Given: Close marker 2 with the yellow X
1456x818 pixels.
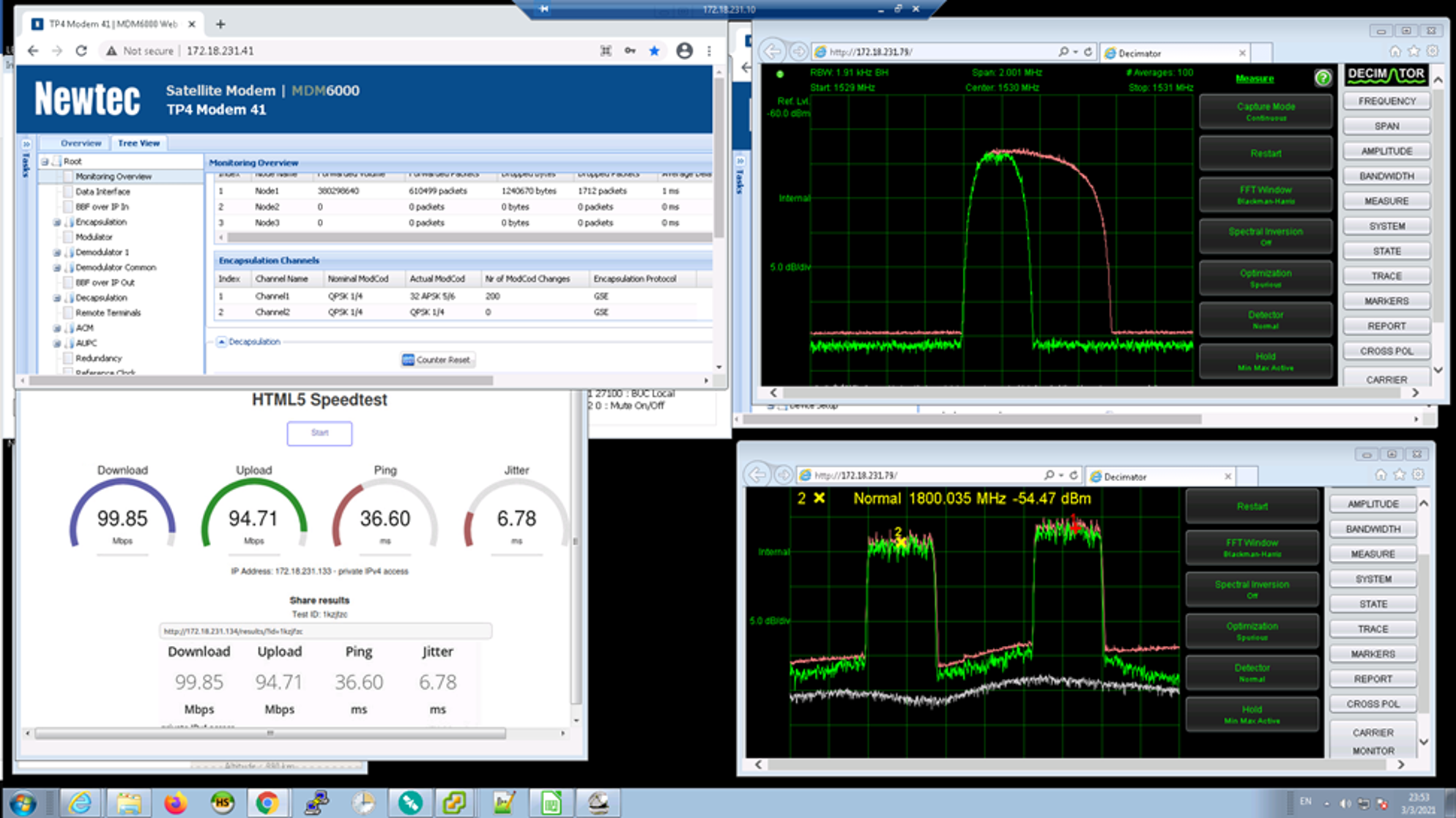Looking at the screenshot, I should pos(819,498).
